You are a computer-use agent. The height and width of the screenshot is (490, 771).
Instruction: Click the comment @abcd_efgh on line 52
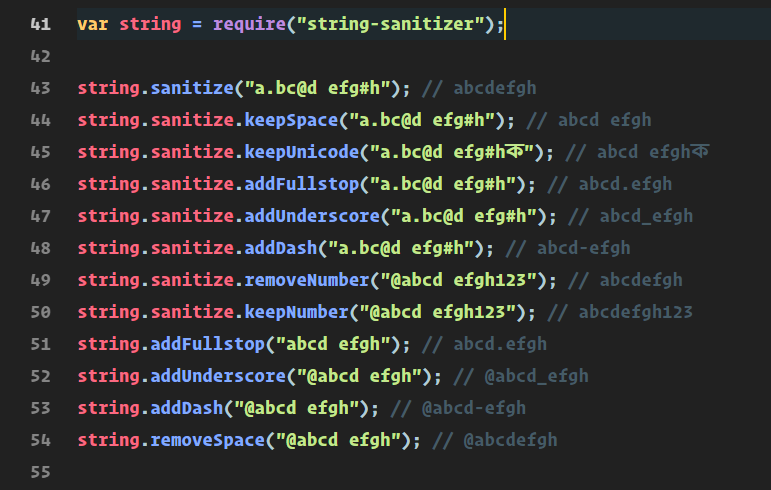[x=536, y=376]
